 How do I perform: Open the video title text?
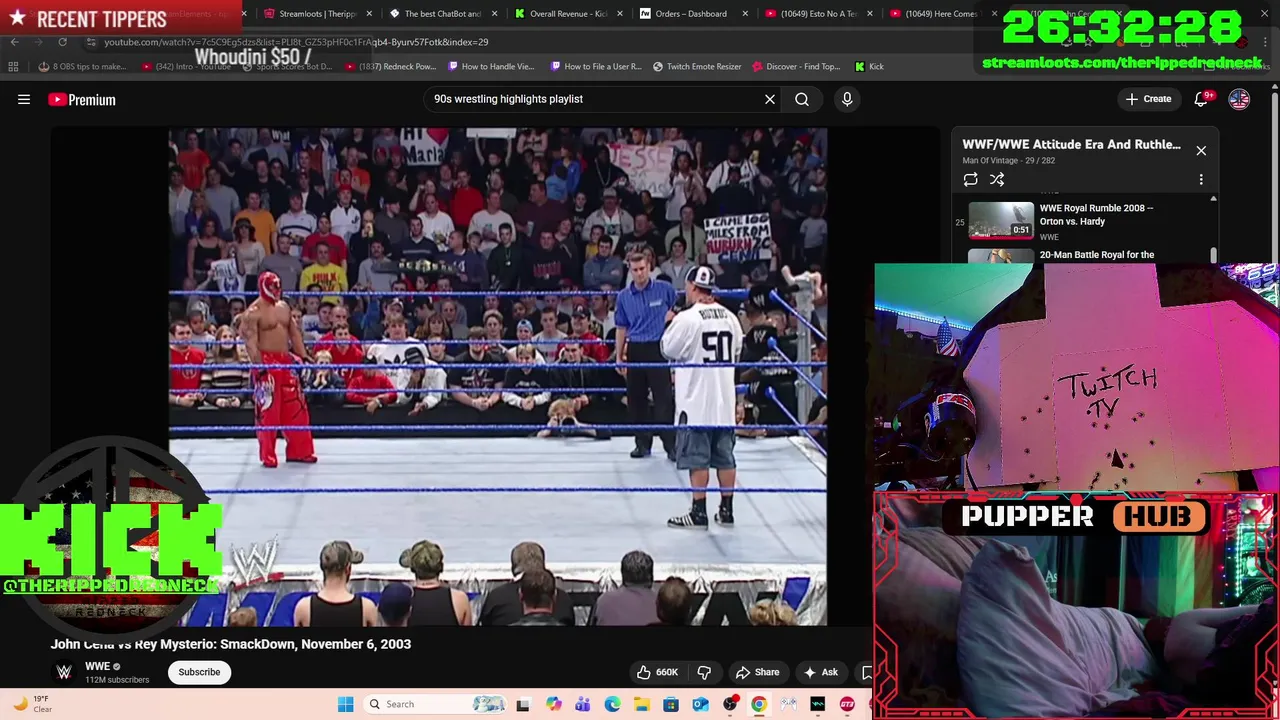231,644
